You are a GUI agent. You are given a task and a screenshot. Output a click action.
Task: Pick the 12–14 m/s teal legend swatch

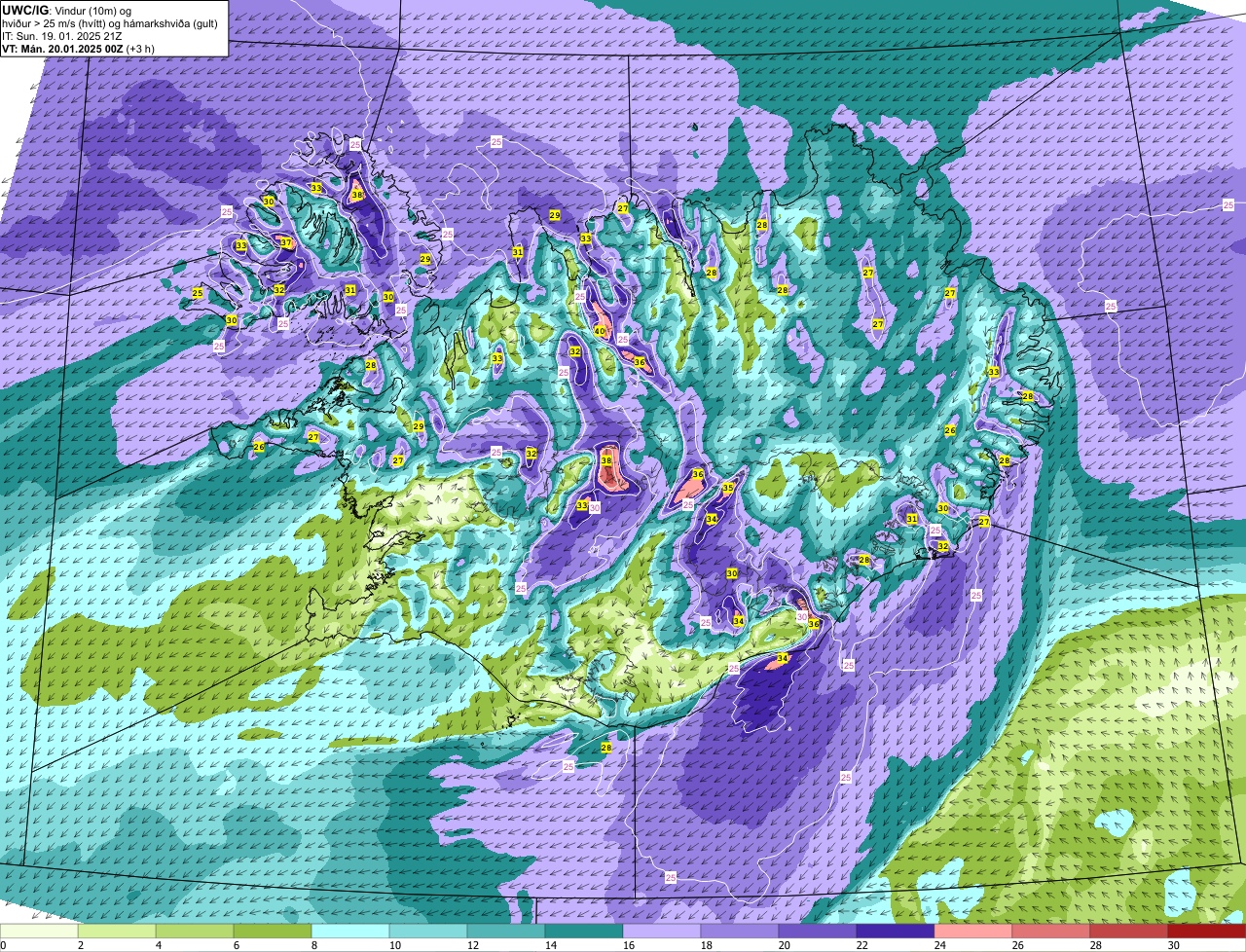click(x=506, y=932)
